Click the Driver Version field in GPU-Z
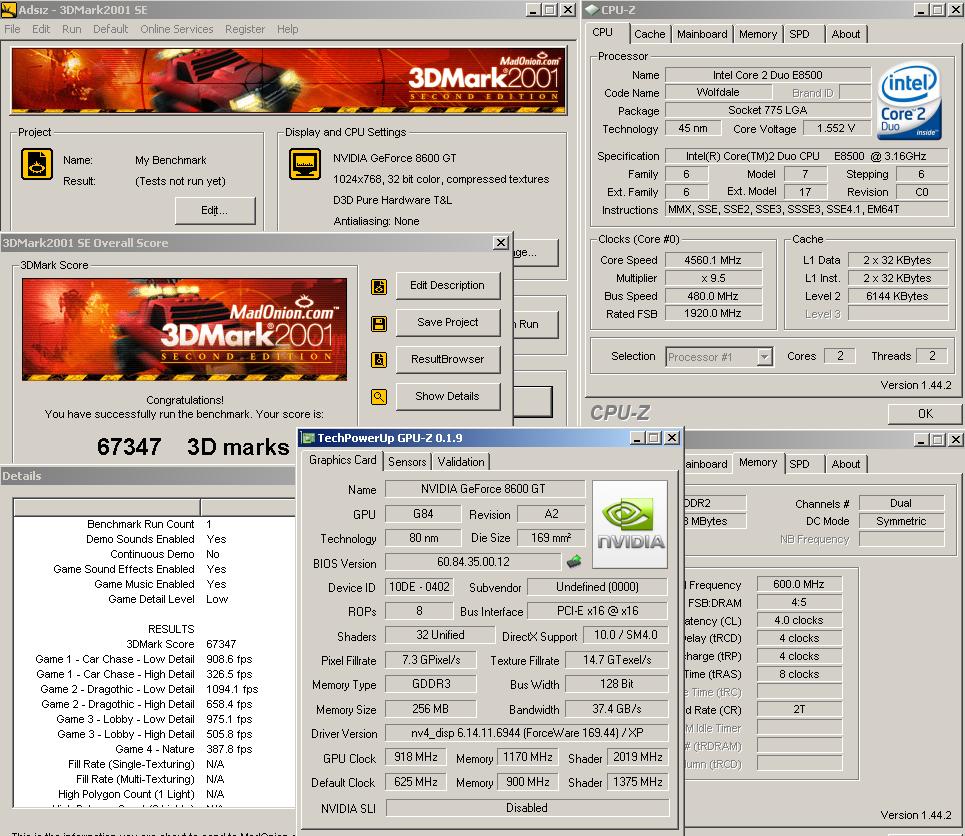 pos(527,733)
